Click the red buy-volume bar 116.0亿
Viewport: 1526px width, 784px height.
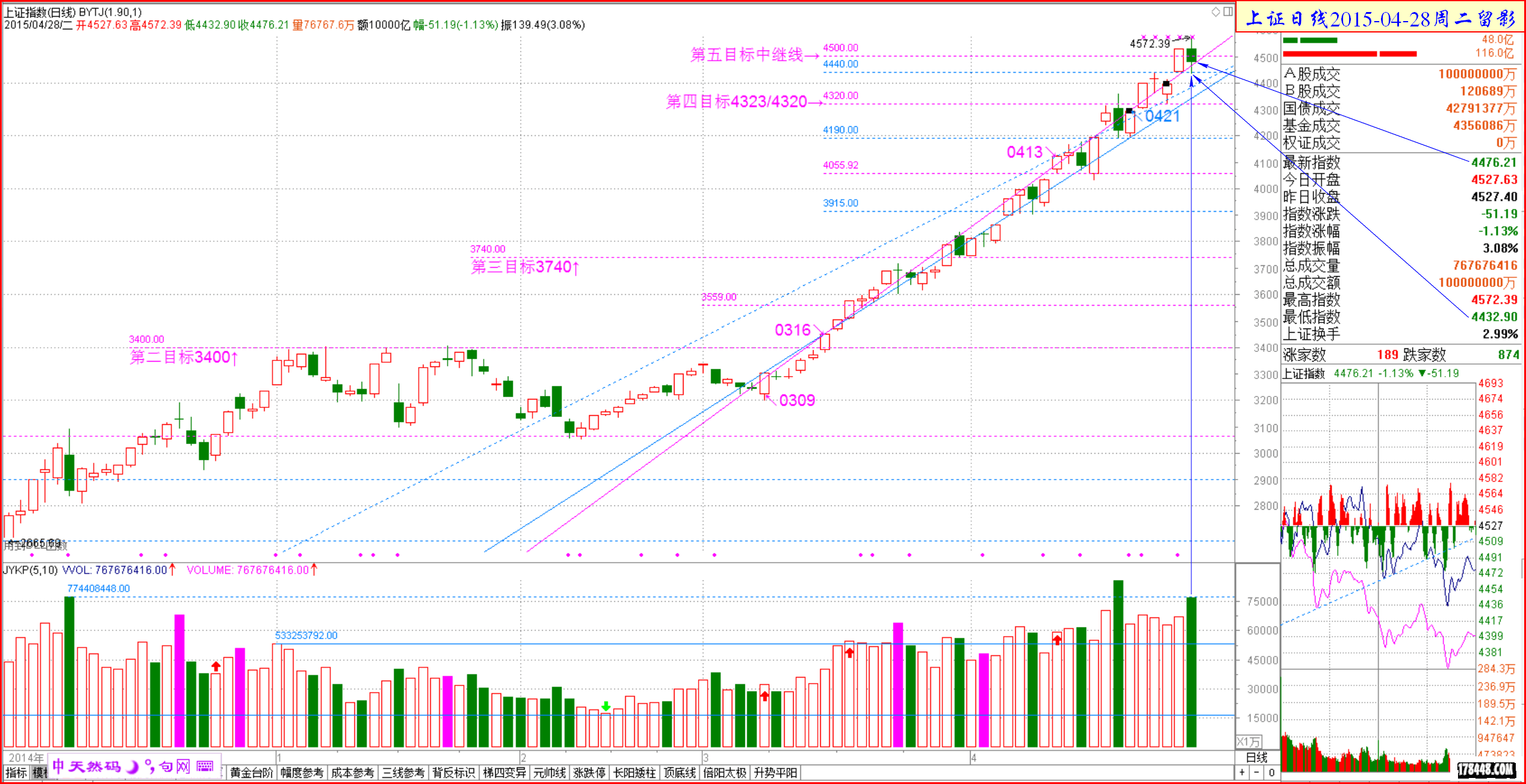(x=1349, y=54)
